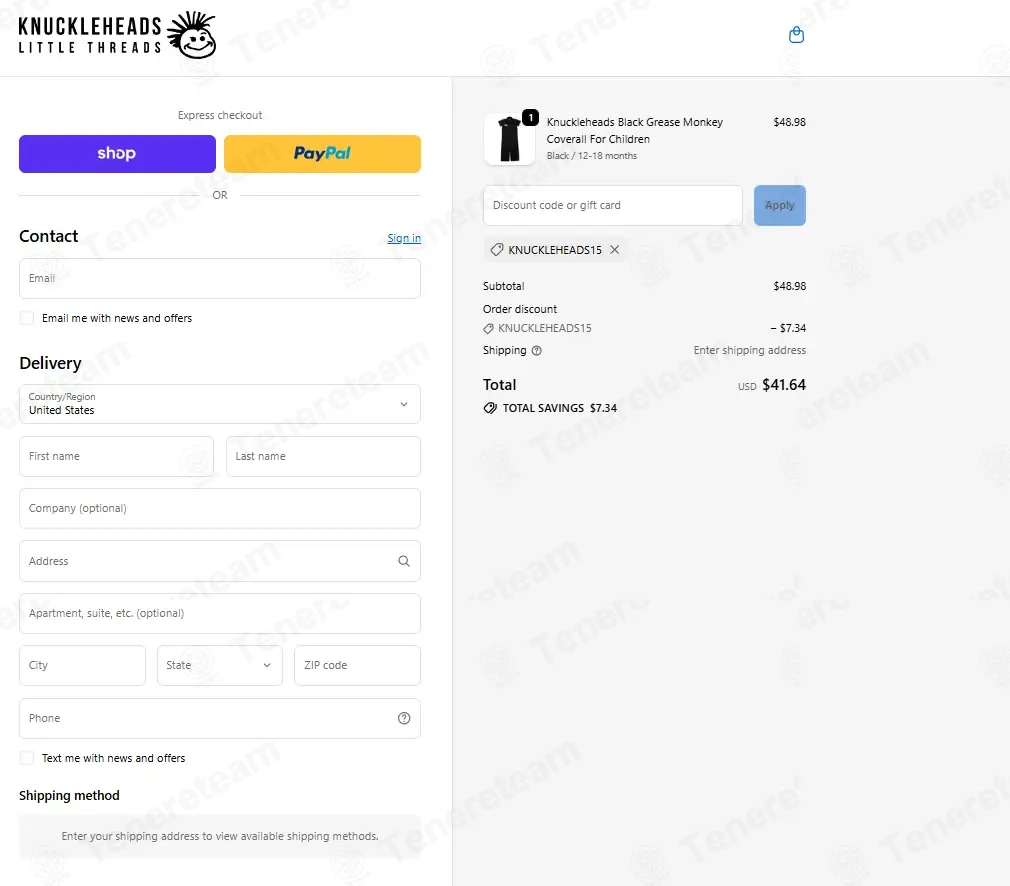Click the Discount code or gift card field
Viewport: 1010px width, 886px height.
pos(613,206)
